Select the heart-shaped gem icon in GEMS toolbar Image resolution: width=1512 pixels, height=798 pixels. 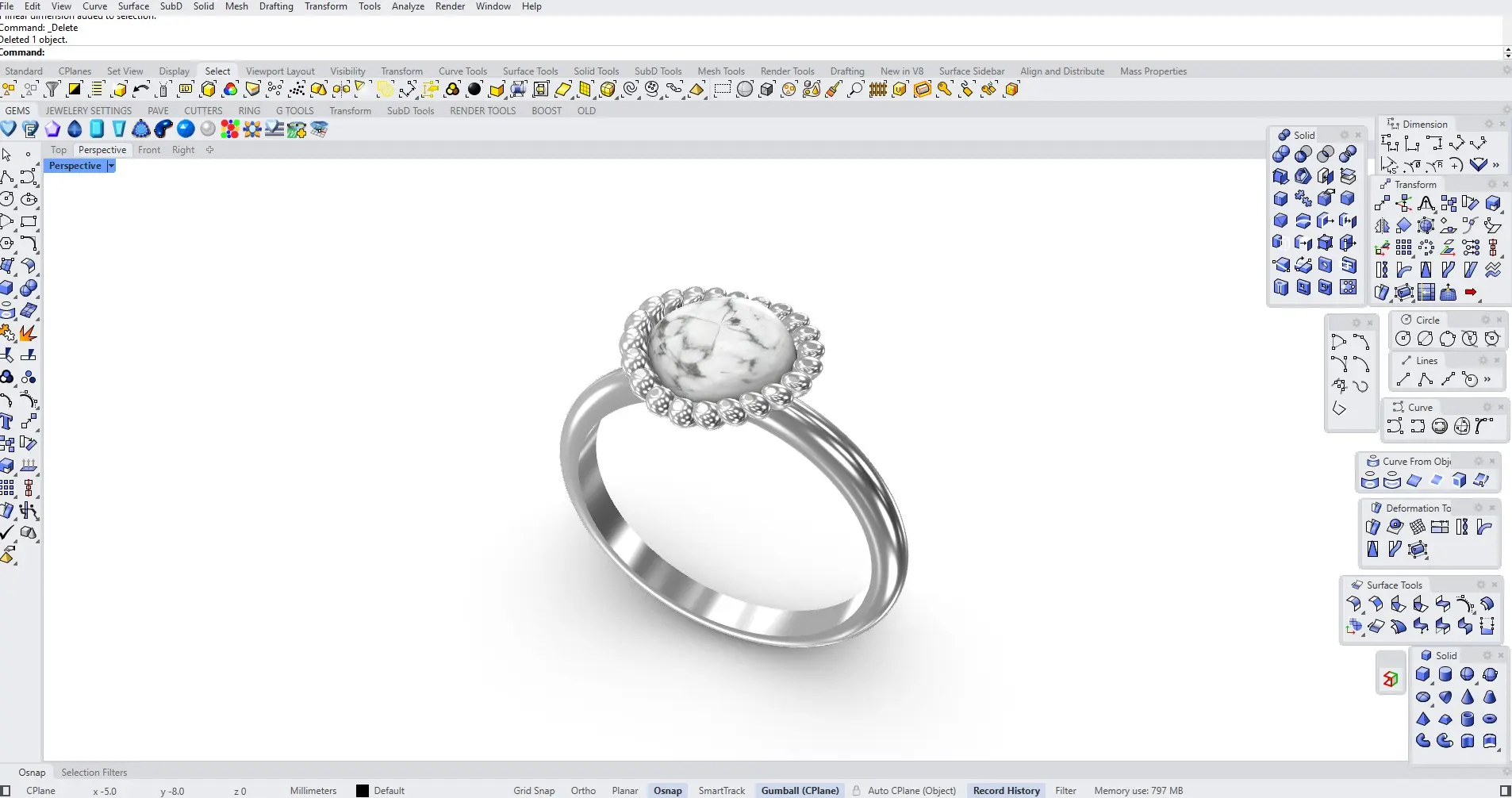pyautogui.click(x=9, y=129)
